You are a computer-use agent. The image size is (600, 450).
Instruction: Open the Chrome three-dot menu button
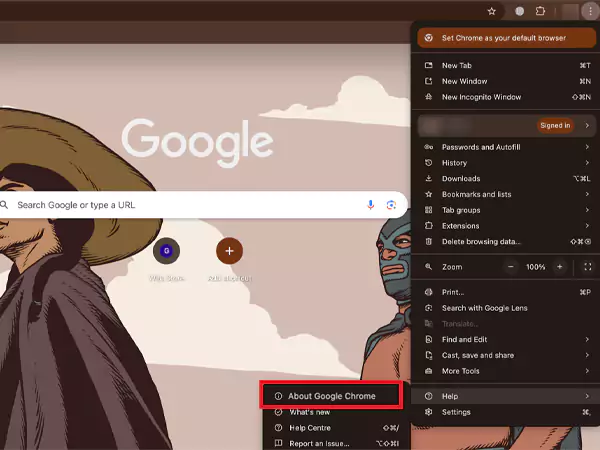[x=590, y=11]
